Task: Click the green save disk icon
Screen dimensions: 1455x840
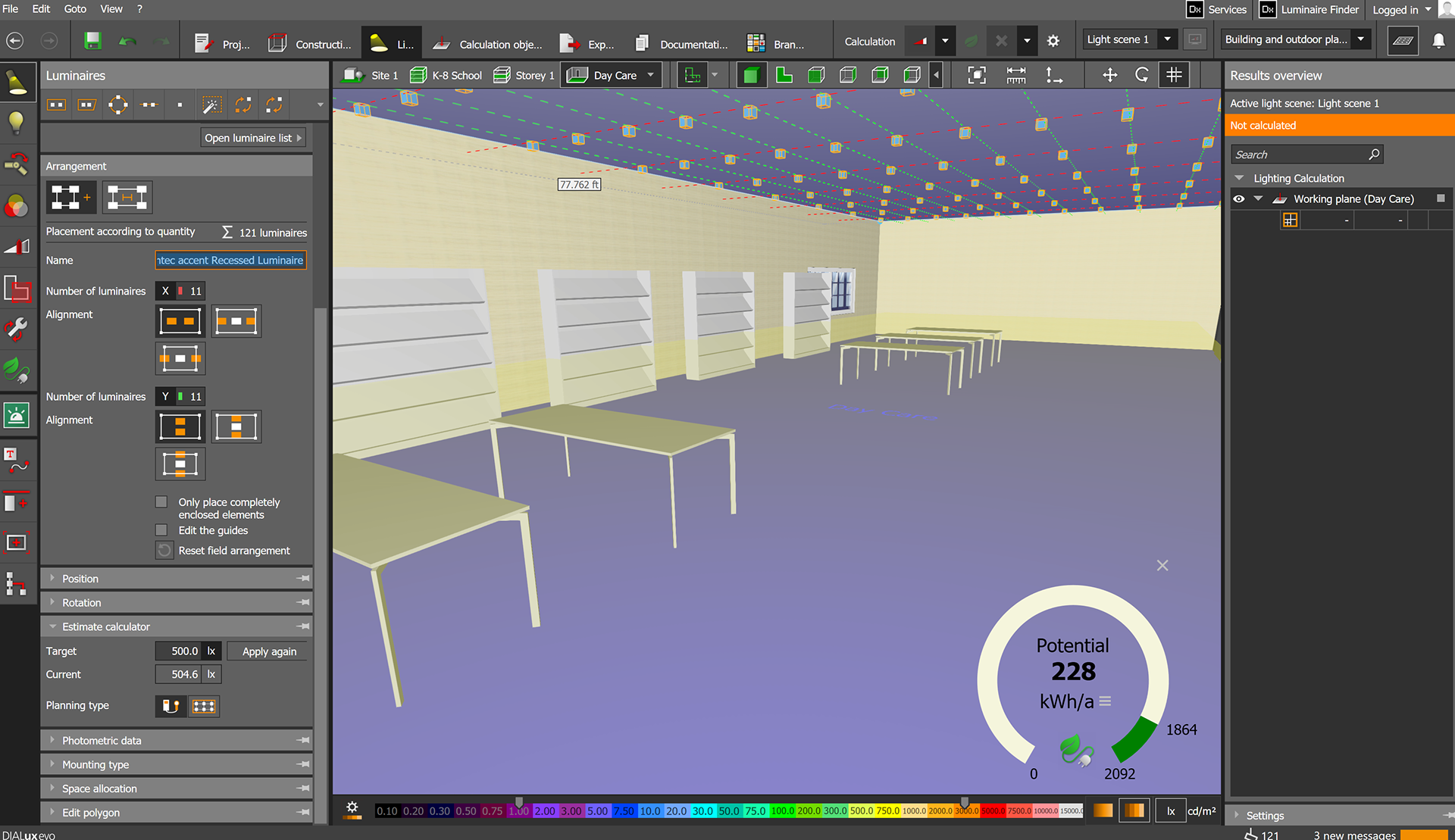Action: tap(92, 42)
